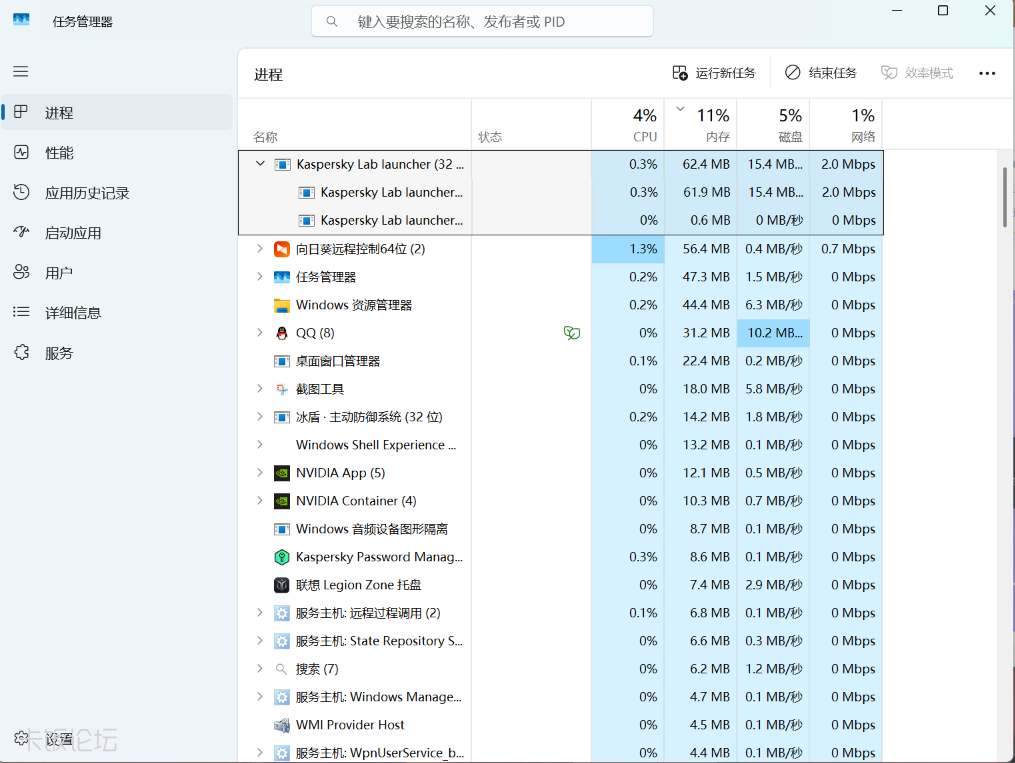Open the three-dots more options menu

tap(987, 73)
